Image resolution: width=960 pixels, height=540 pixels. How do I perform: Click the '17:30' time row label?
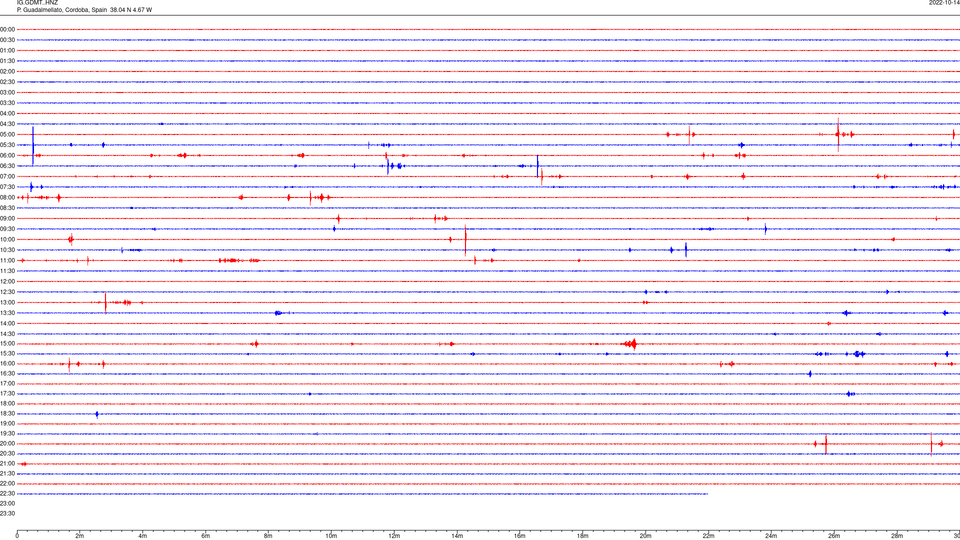click(7, 394)
